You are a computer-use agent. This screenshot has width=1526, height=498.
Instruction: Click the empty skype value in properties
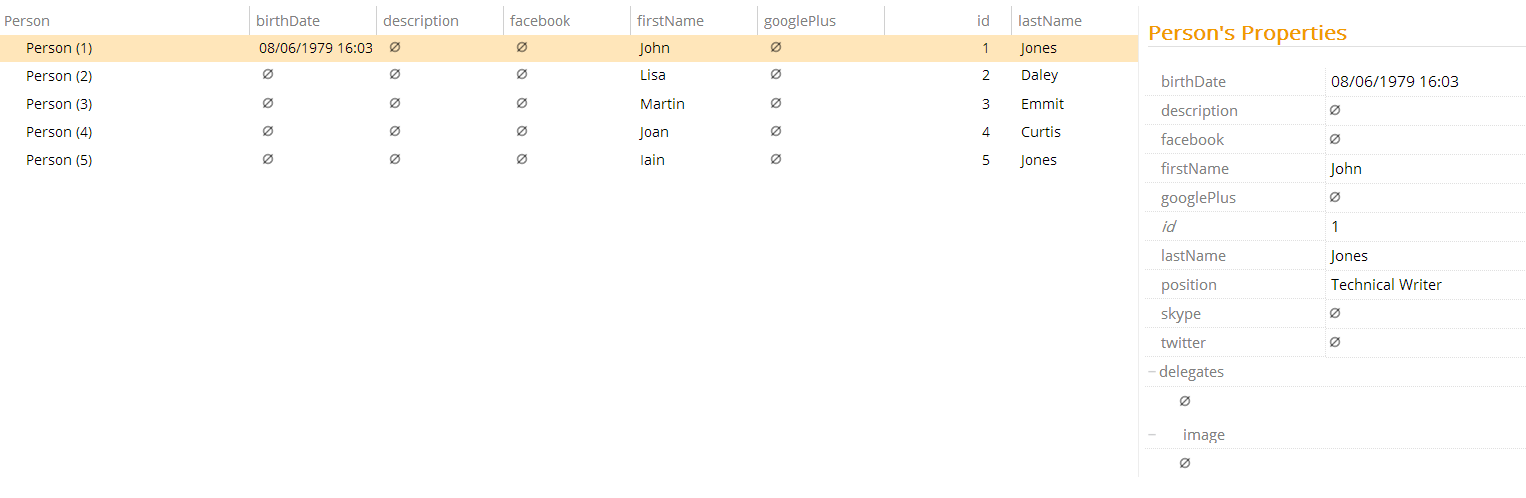click(x=1335, y=314)
